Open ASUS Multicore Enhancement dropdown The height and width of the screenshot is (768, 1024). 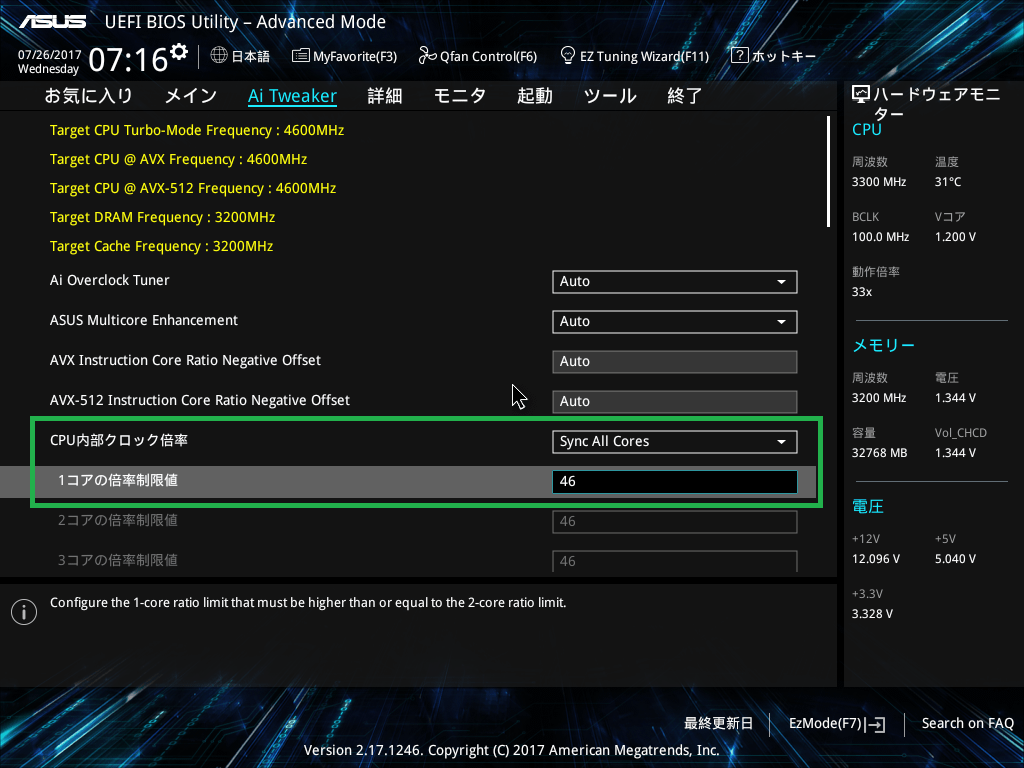point(675,321)
